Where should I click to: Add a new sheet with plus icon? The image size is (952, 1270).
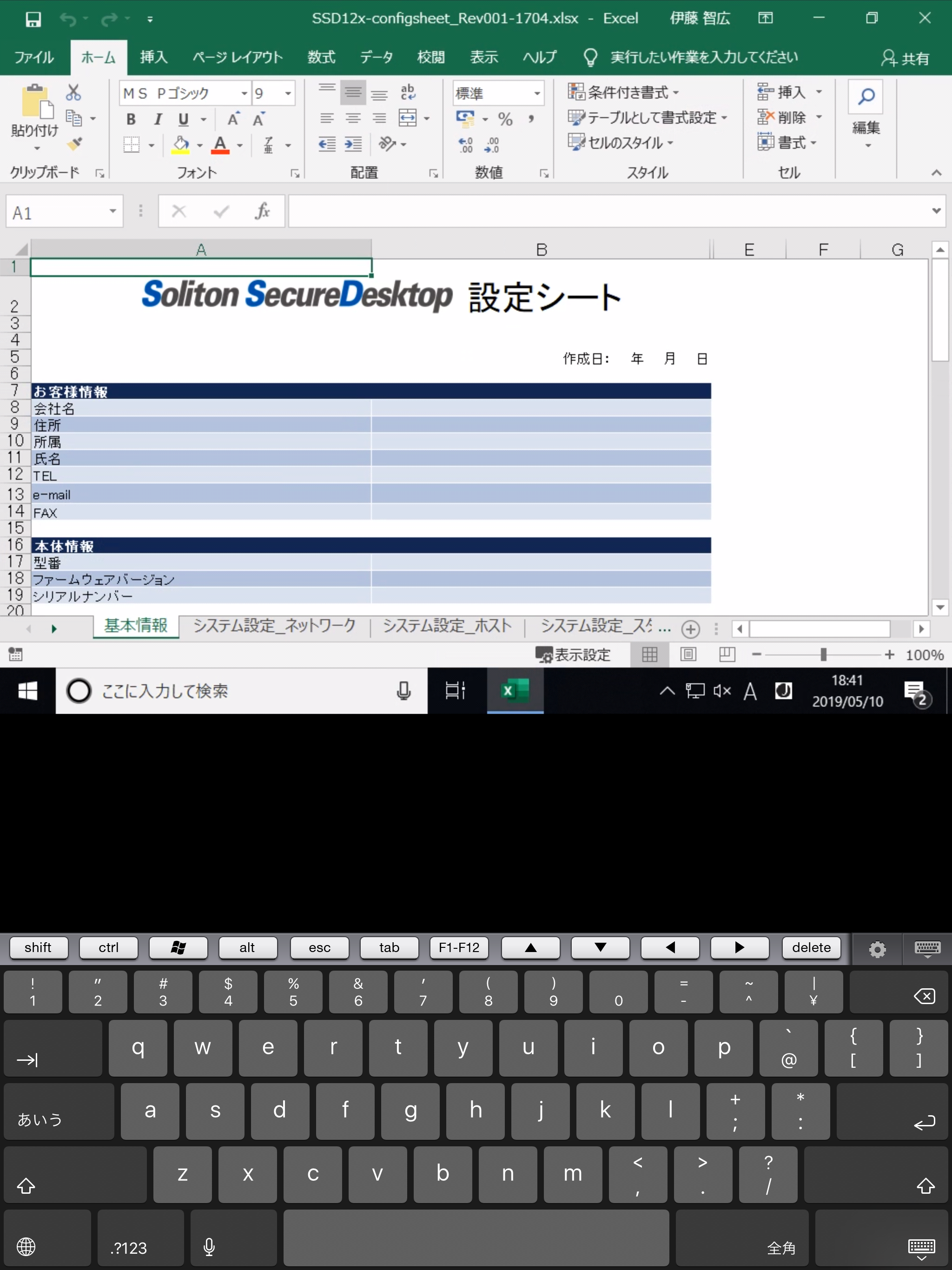[691, 629]
